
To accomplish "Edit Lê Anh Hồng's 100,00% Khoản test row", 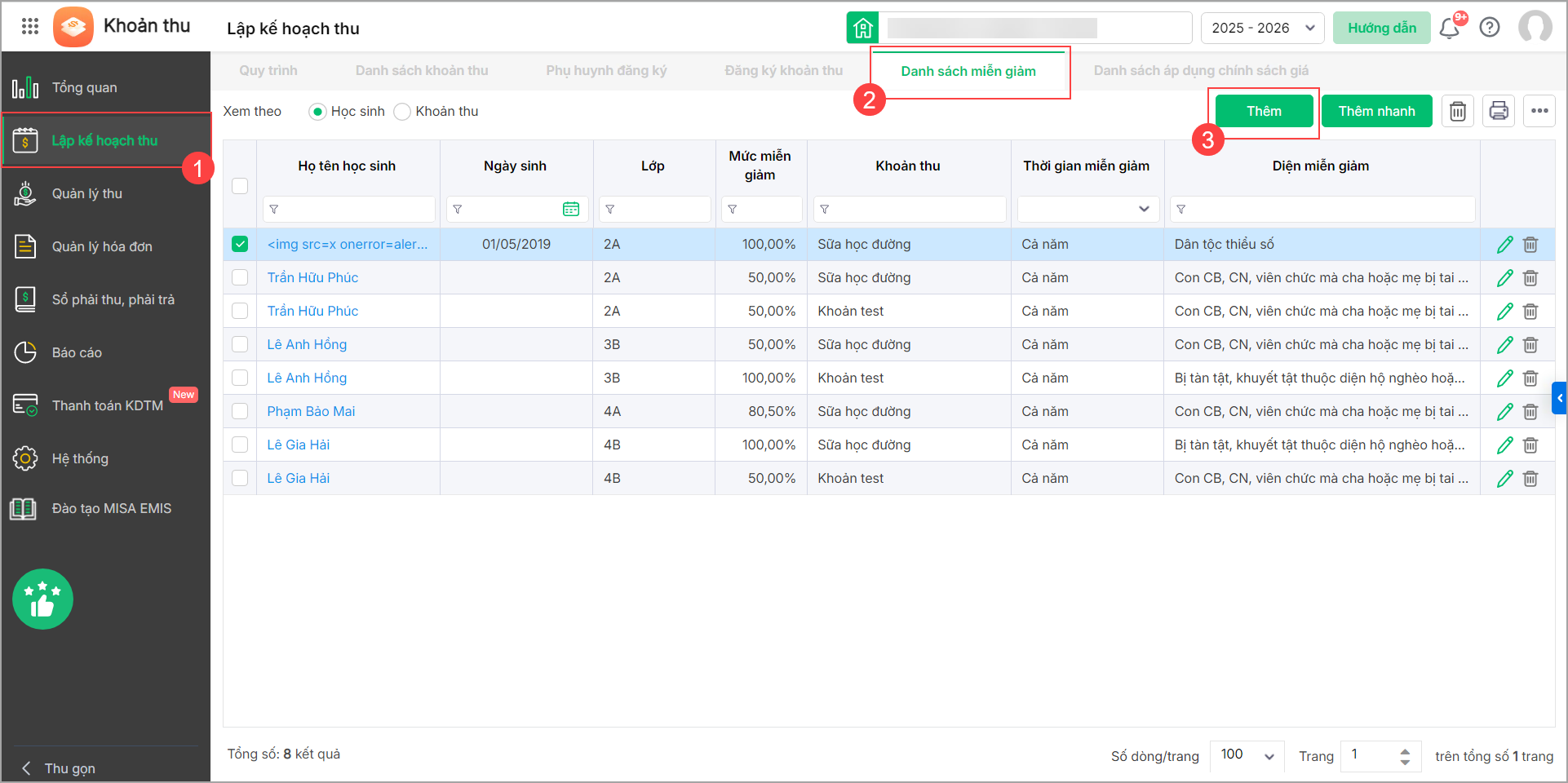I will pos(1505,378).
